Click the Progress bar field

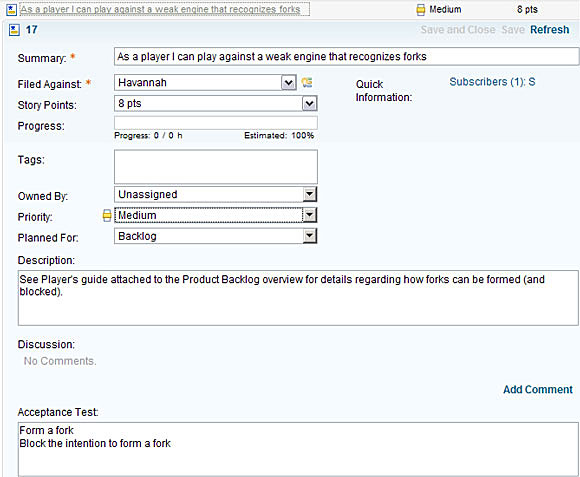(x=216, y=123)
